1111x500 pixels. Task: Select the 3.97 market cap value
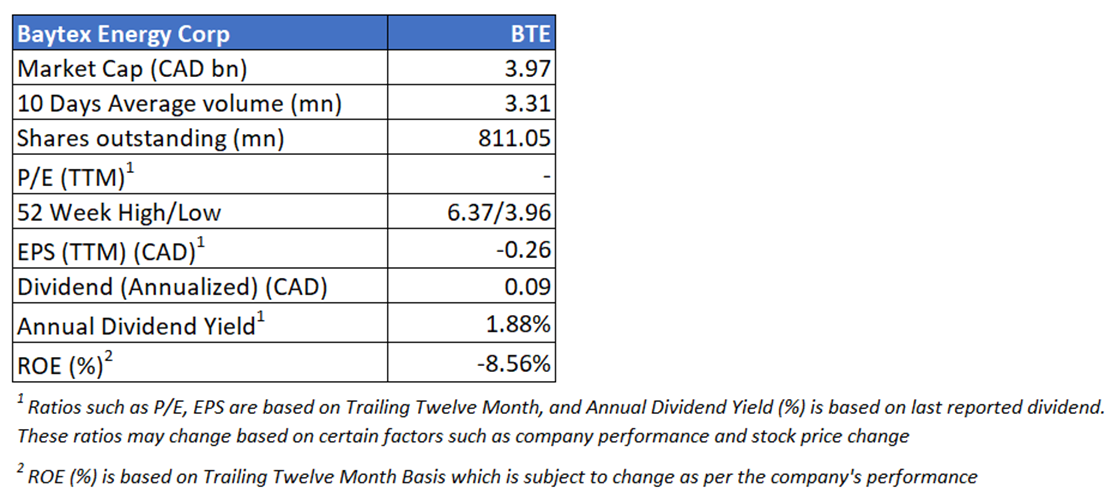(529, 70)
